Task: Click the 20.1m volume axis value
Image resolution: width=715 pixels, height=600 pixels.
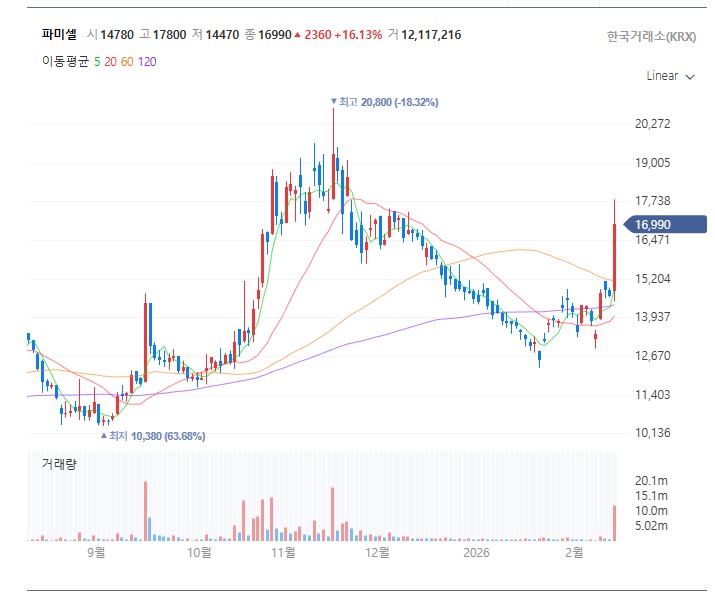Action: click(651, 481)
